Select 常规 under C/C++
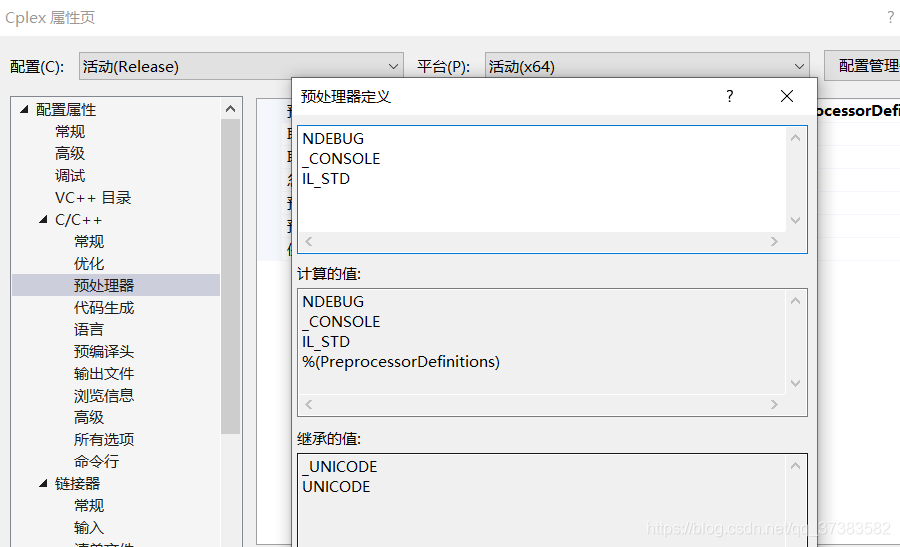This screenshot has height=547, width=900. tap(89, 242)
